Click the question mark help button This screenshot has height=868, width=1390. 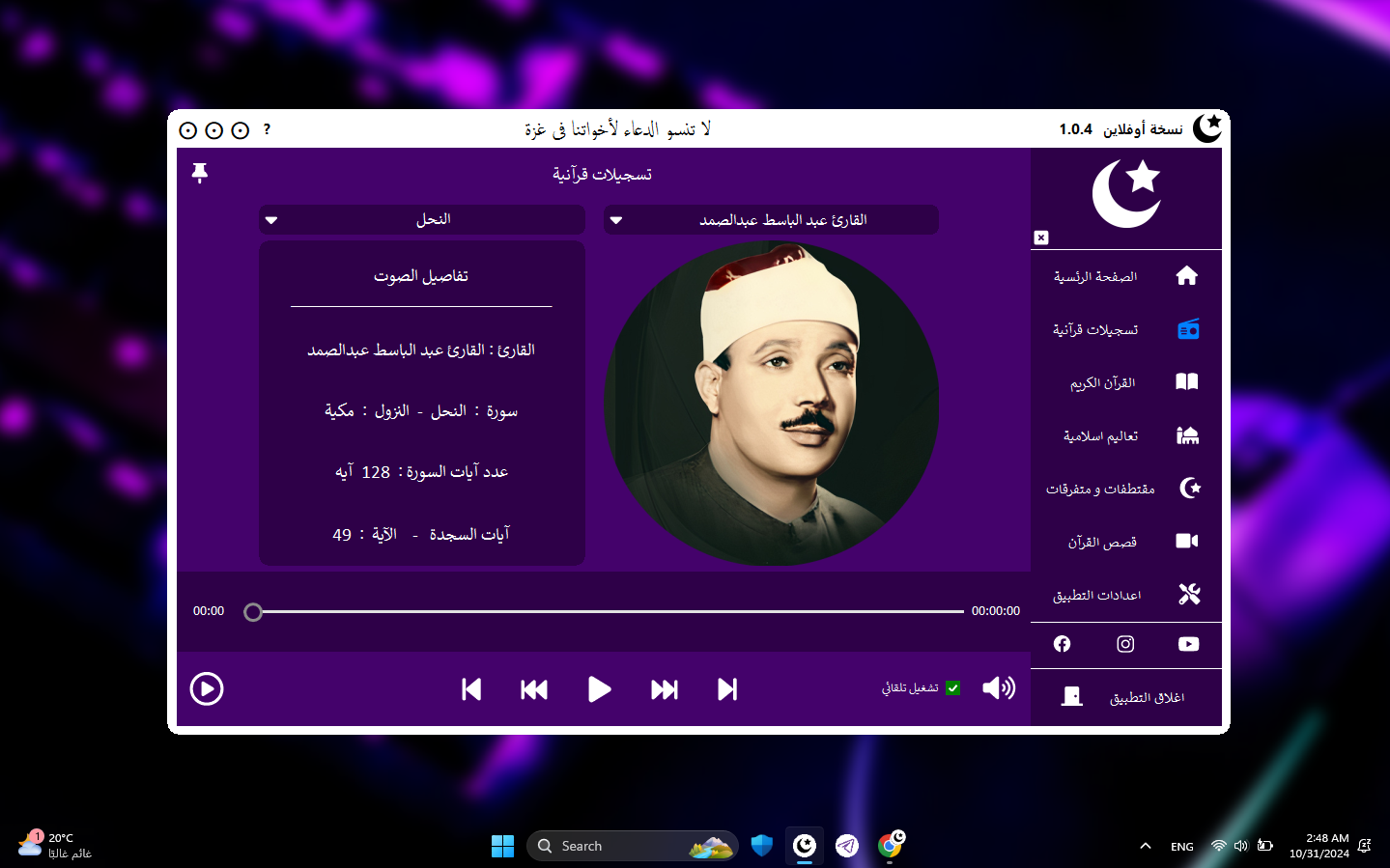(267, 129)
